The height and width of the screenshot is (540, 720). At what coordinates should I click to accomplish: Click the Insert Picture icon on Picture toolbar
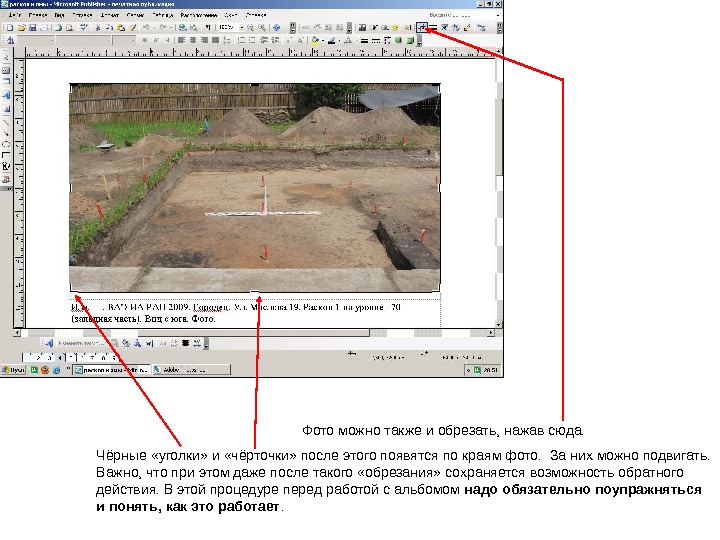click(362, 28)
